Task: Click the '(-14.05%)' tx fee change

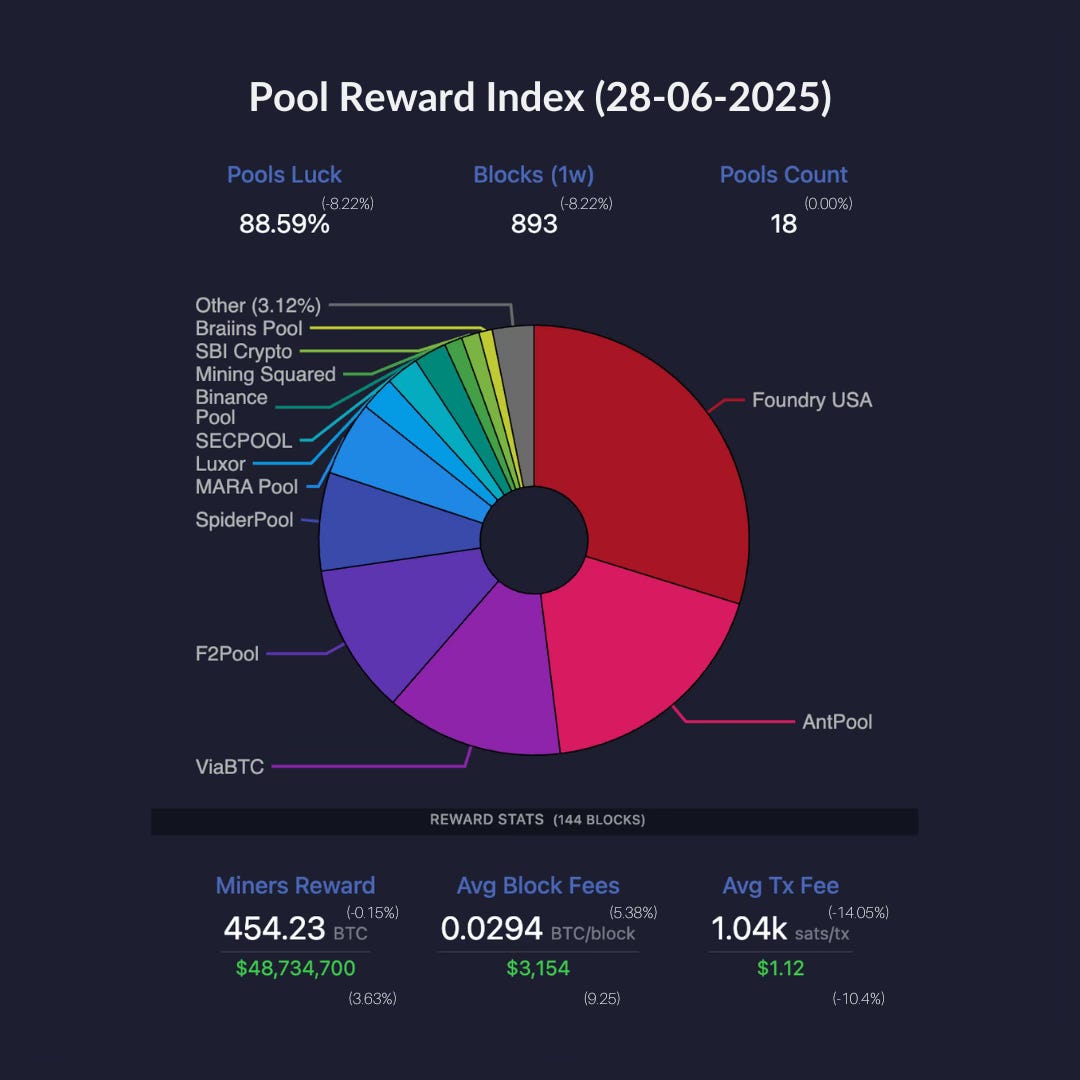Action: (858, 913)
